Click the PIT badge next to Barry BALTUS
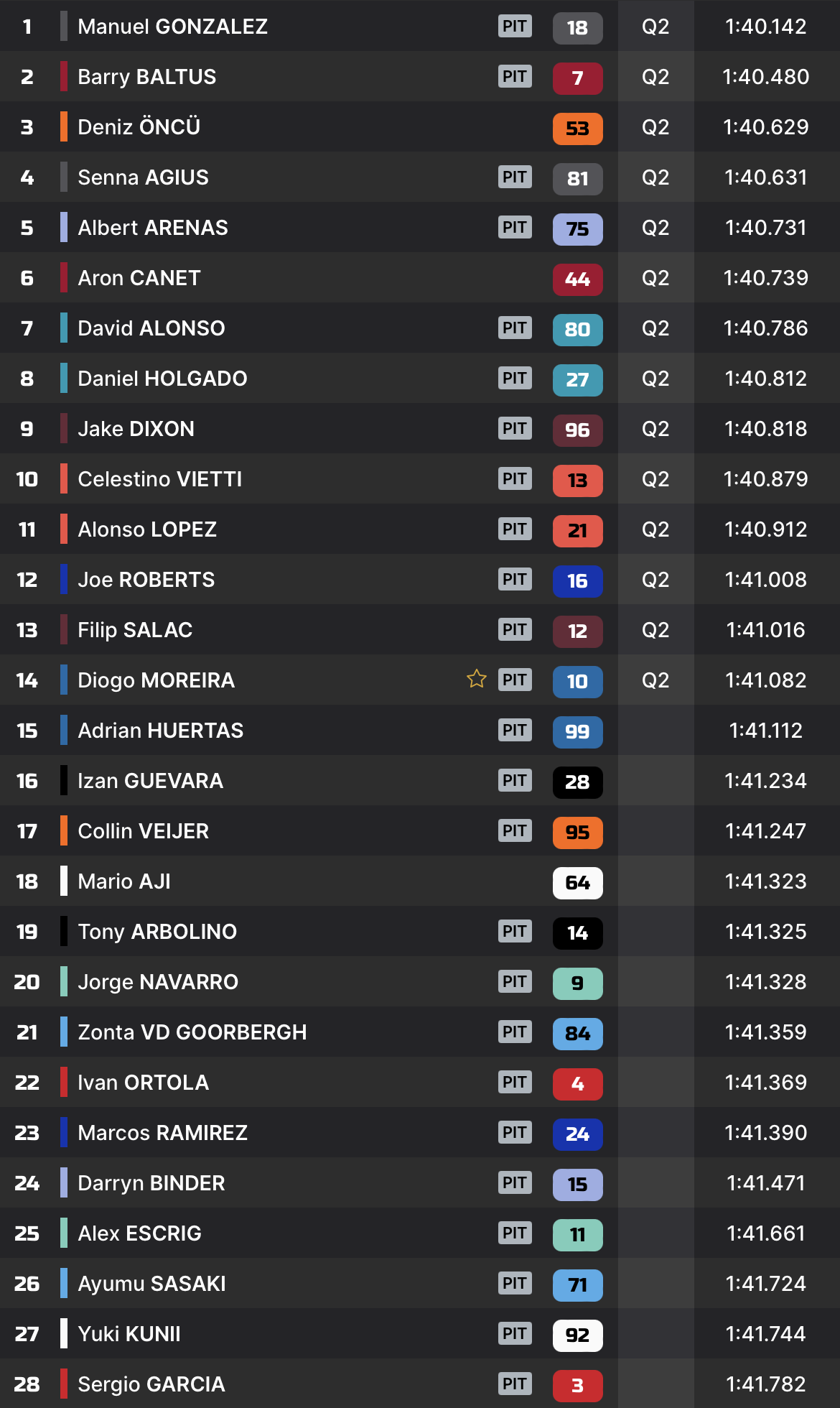This screenshot has height=1408, width=840. [x=515, y=76]
